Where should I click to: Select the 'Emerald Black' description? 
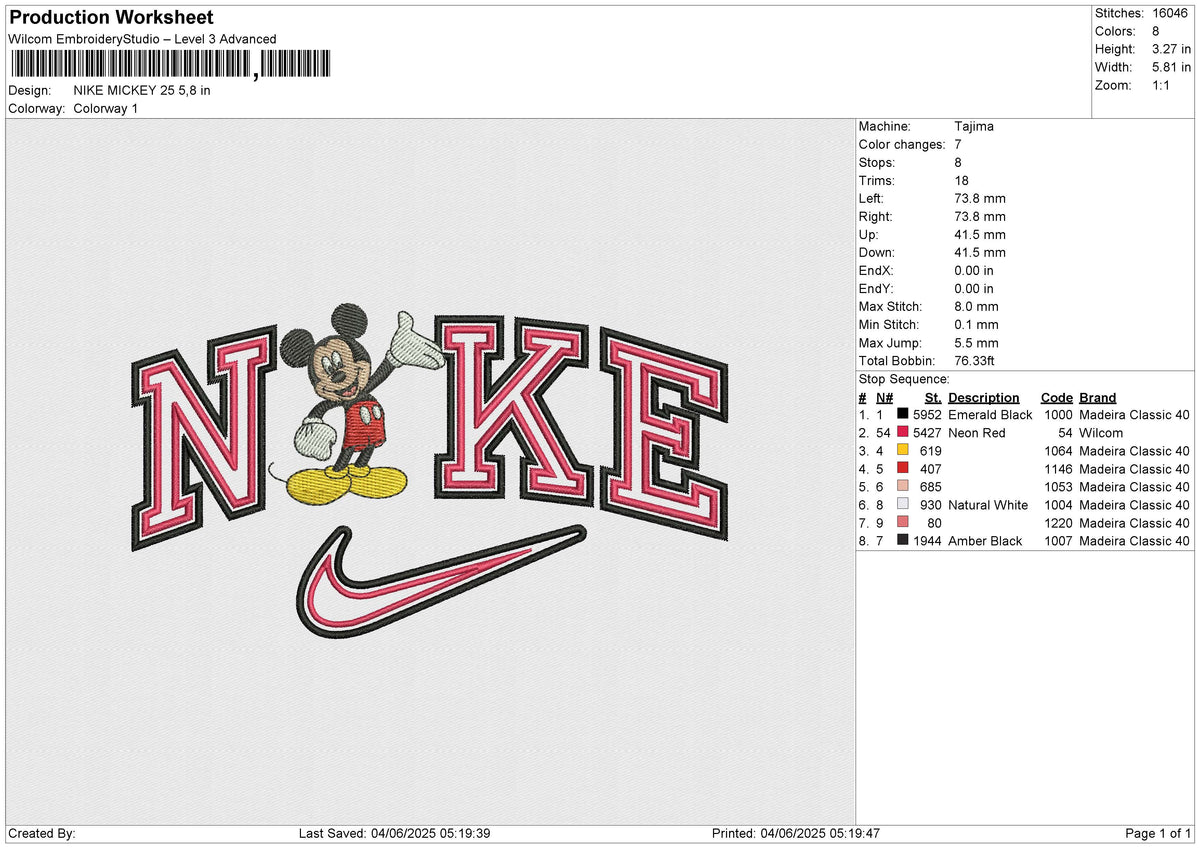pos(990,415)
